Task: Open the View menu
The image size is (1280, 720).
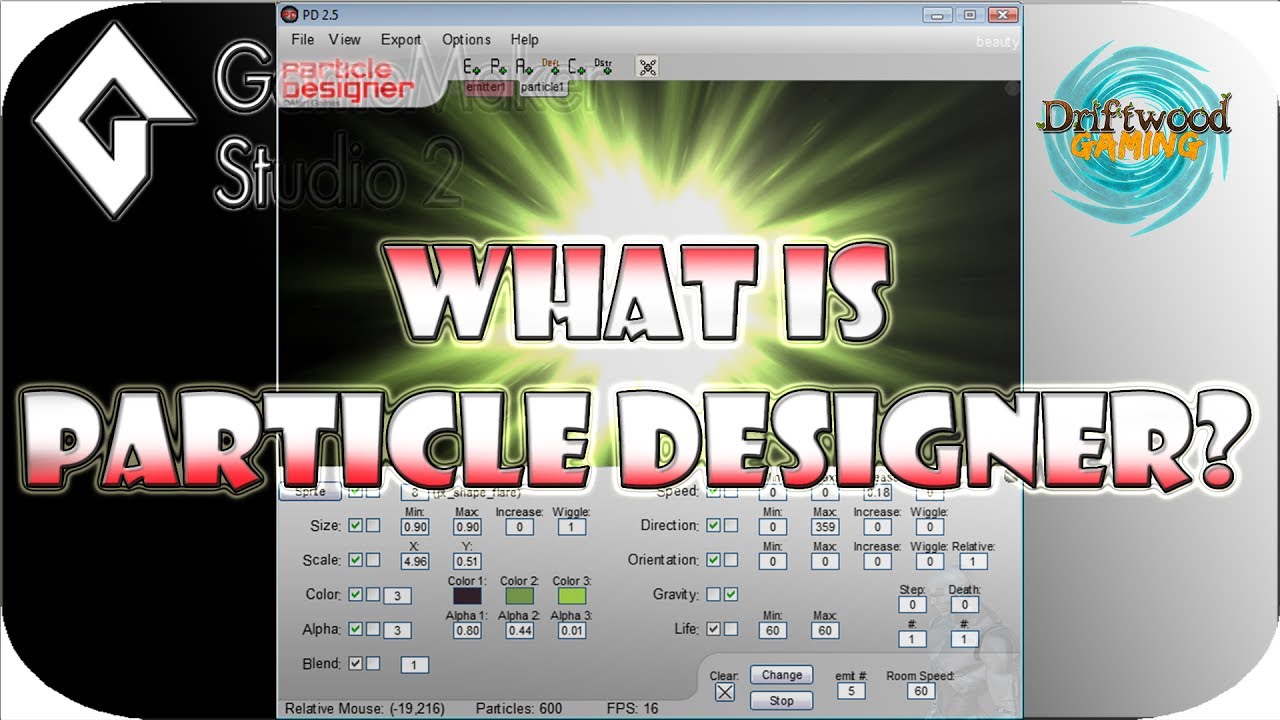Action: (344, 39)
